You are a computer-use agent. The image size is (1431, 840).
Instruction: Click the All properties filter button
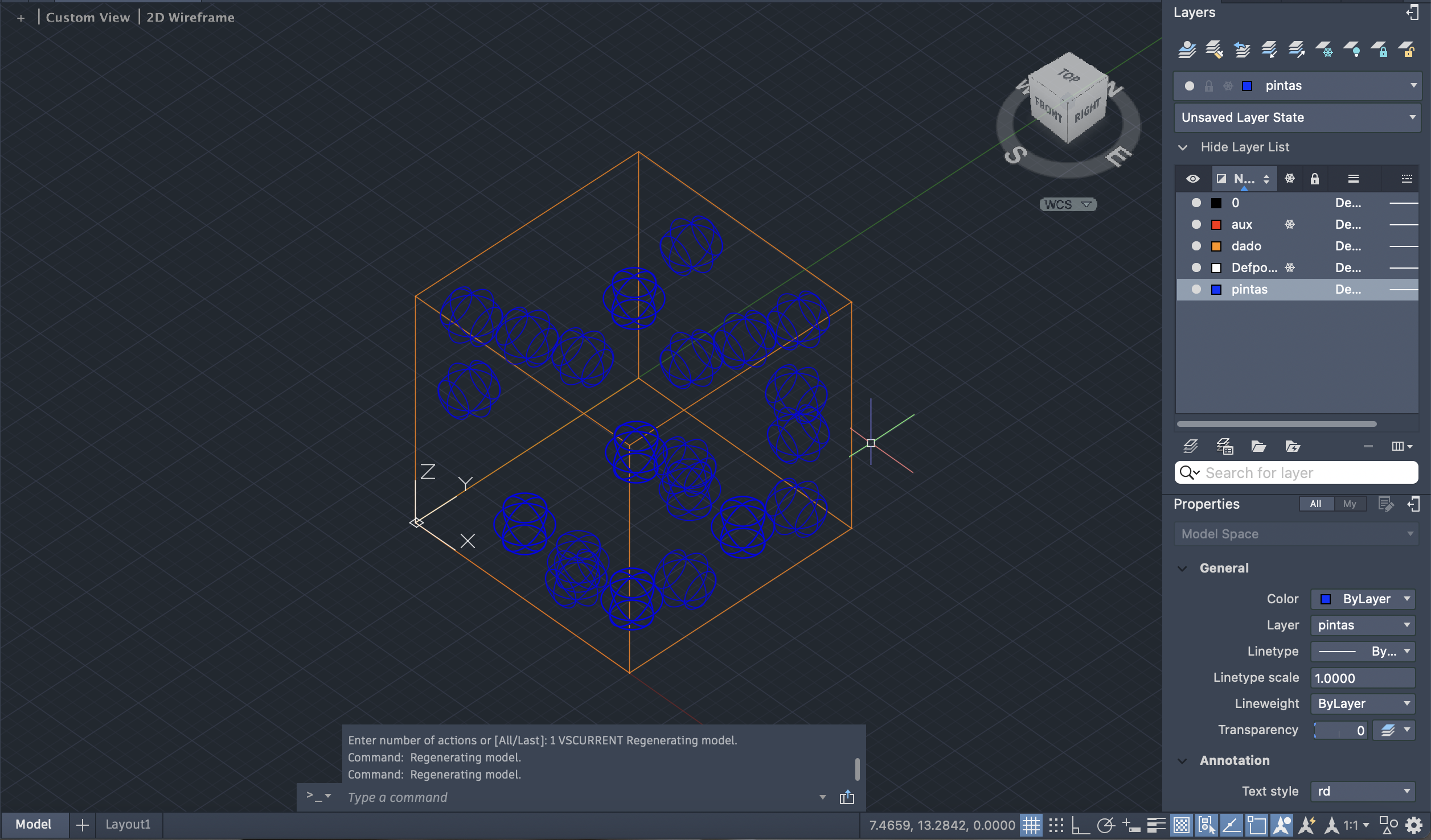pyautogui.click(x=1315, y=504)
